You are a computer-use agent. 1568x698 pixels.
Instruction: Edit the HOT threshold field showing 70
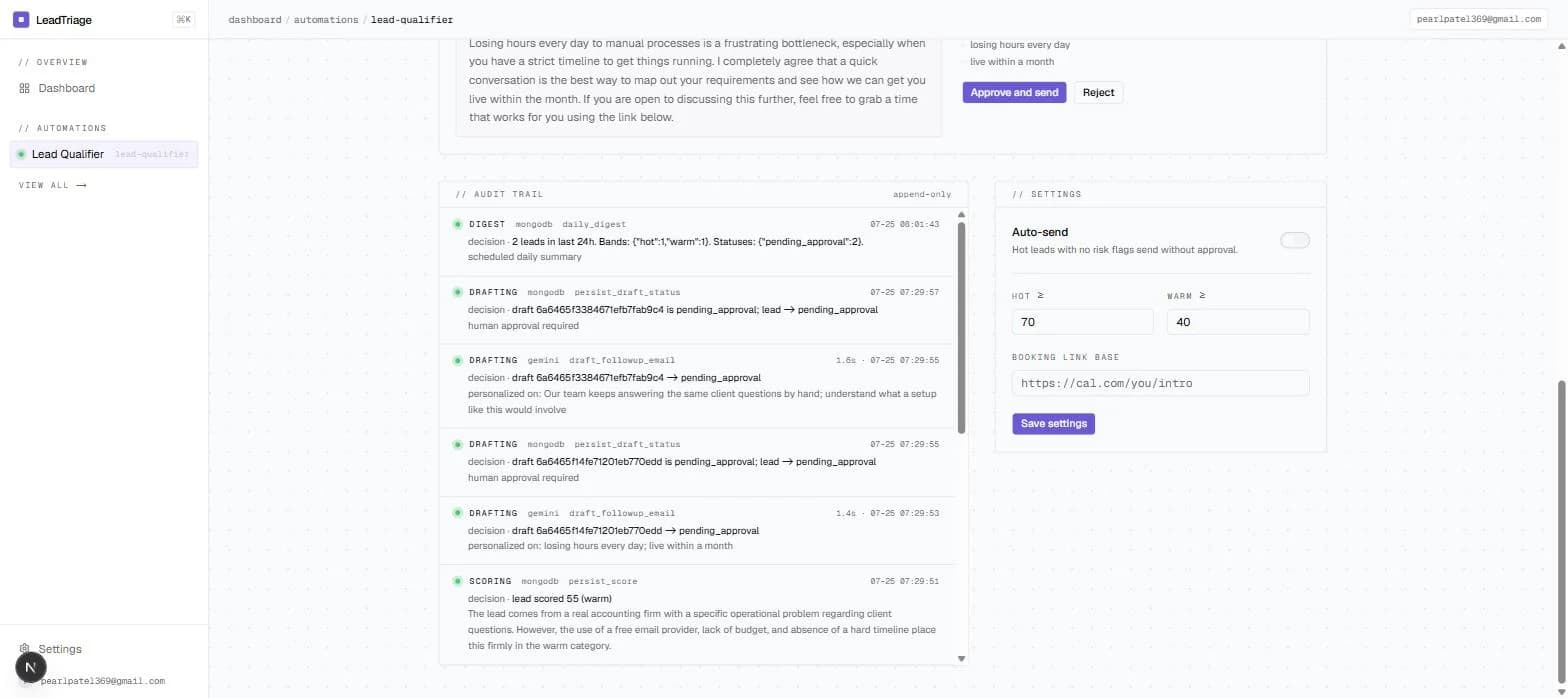coord(1082,322)
